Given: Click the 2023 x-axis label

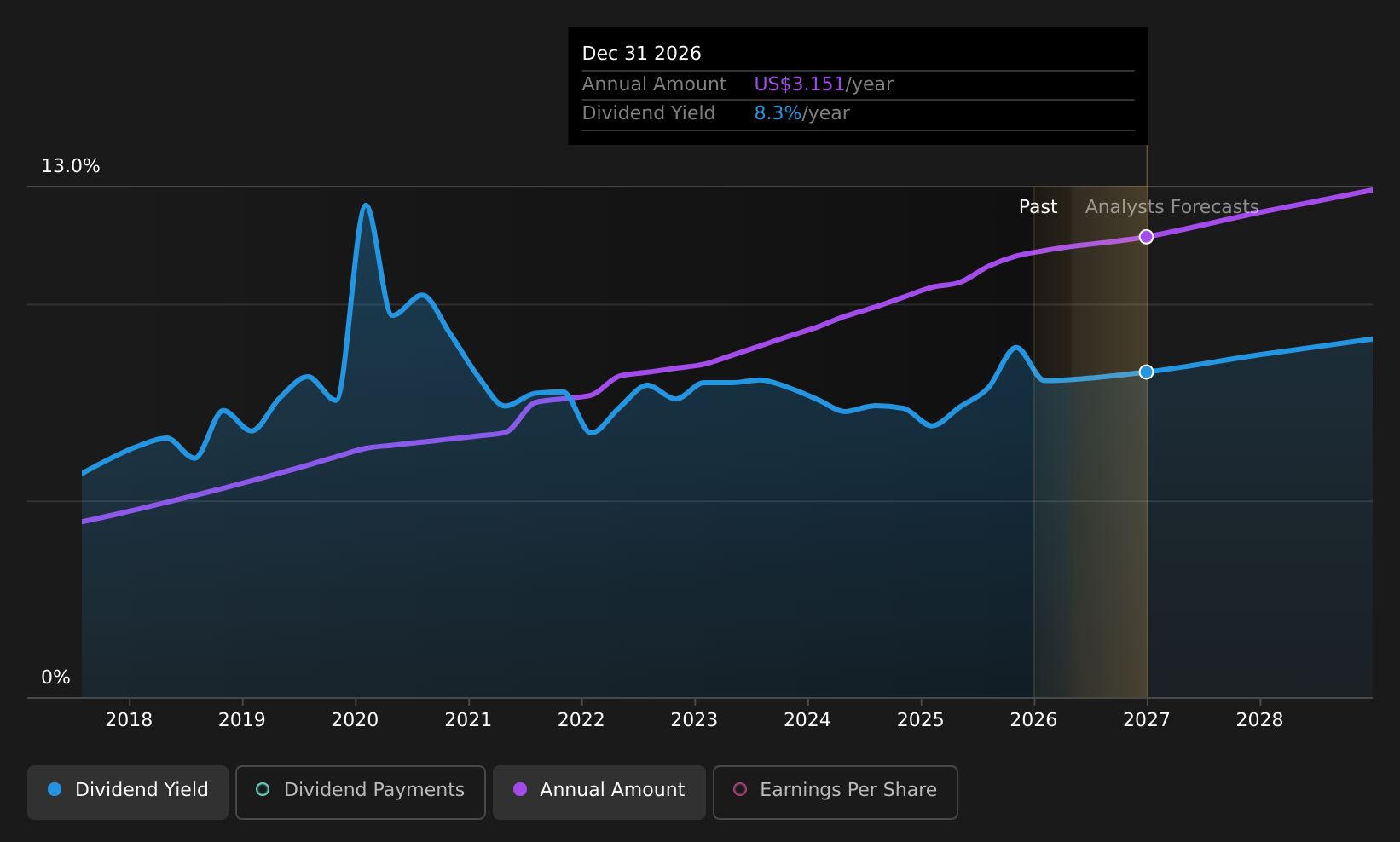Looking at the screenshot, I should pyautogui.click(x=694, y=720).
